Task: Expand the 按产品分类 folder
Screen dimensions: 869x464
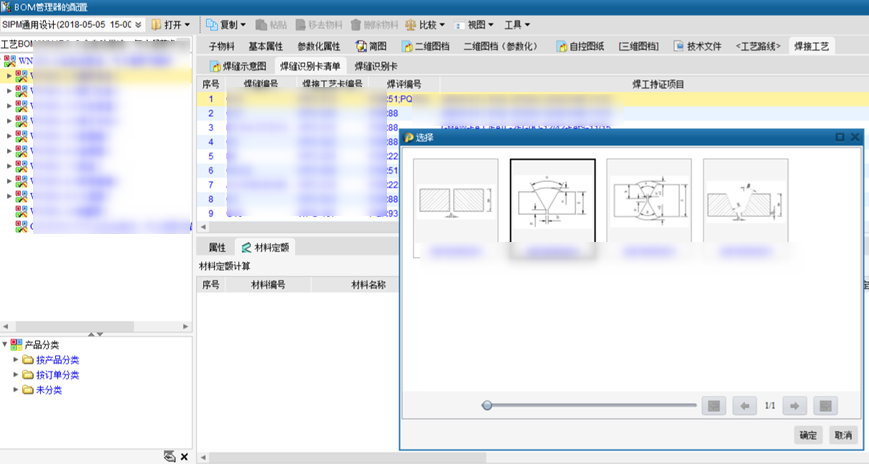Action: point(17,360)
